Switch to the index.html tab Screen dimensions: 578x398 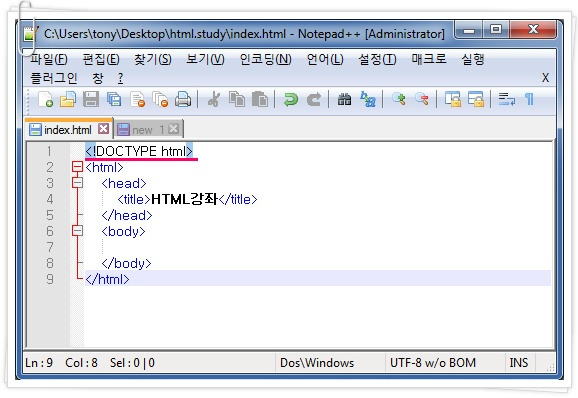68,130
